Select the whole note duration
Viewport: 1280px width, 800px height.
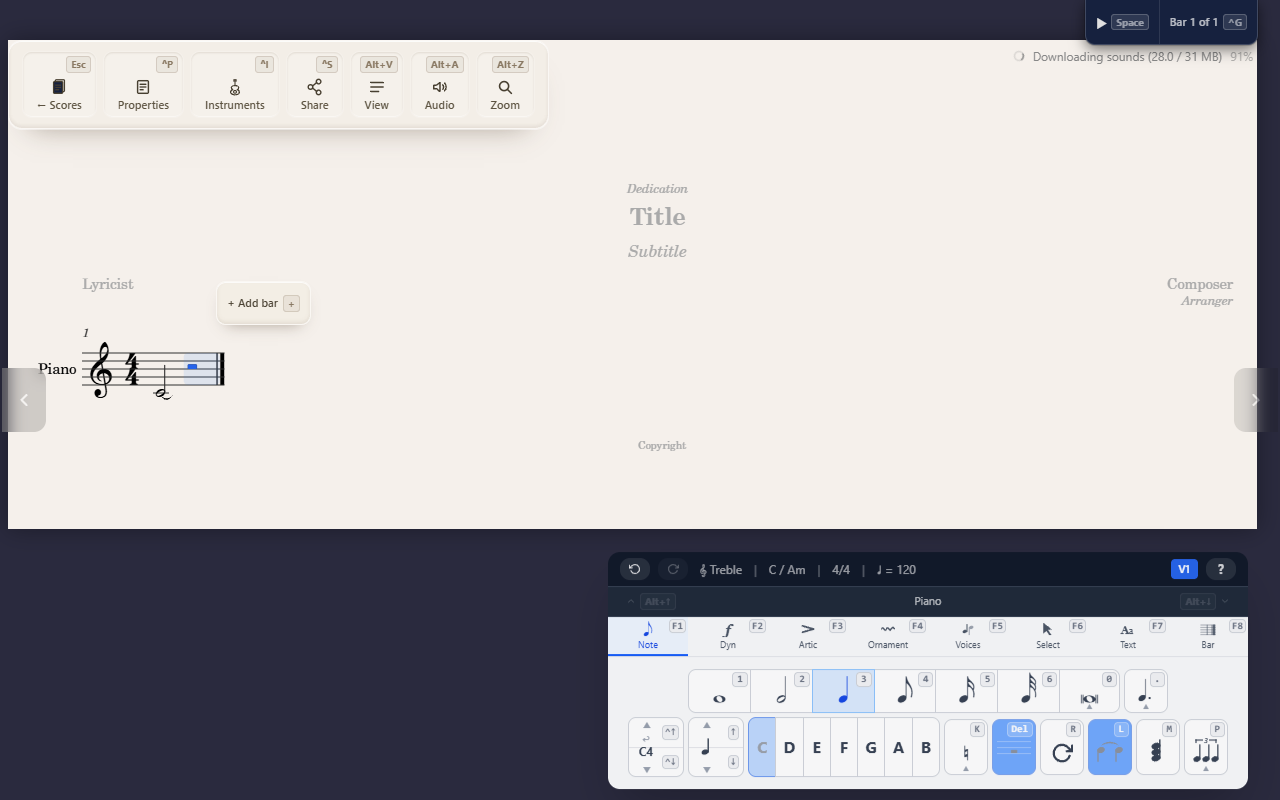(719, 691)
